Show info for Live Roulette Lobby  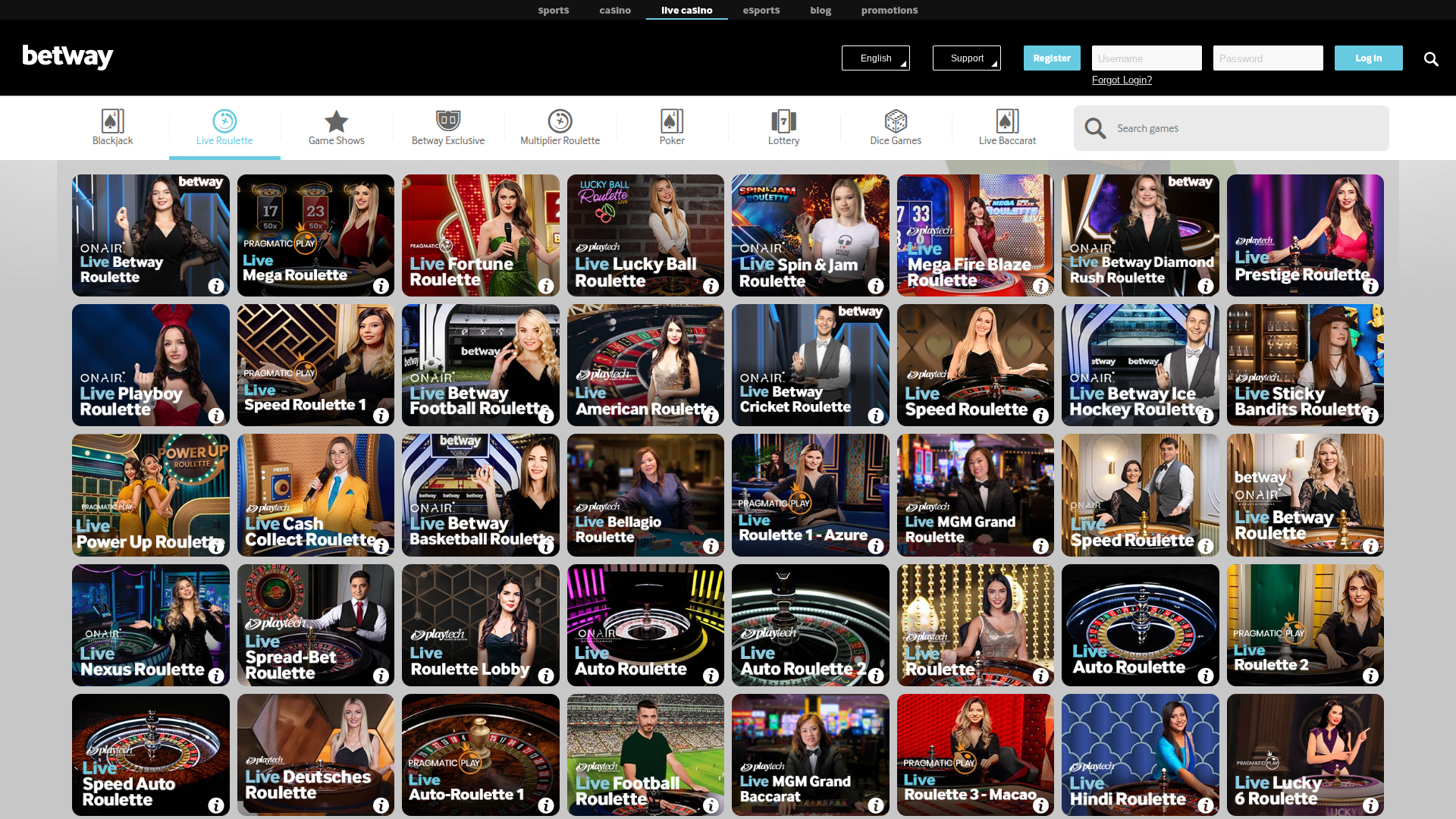(546, 676)
